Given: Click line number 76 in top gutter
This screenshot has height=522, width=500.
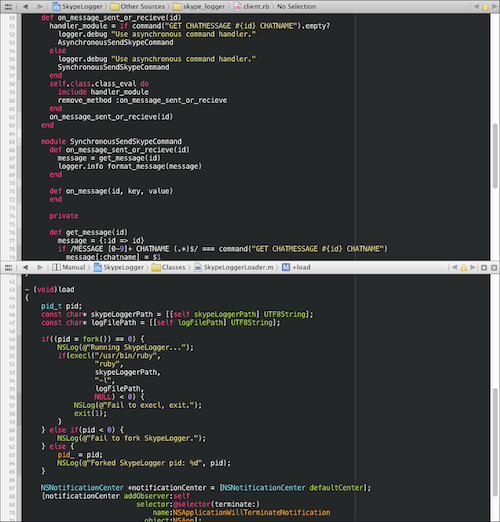Looking at the screenshot, I should (x=12, y=233).
